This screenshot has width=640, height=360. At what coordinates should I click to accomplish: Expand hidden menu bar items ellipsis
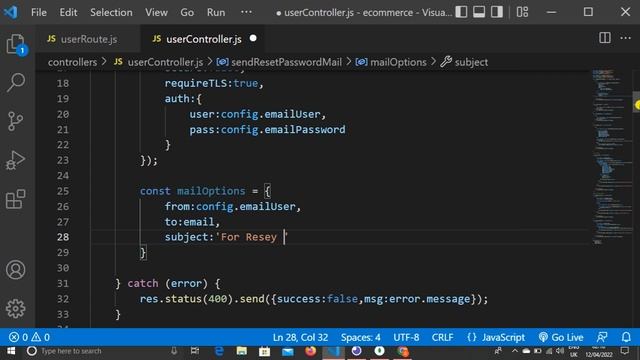pyautogui.click(x=246, y=12)
